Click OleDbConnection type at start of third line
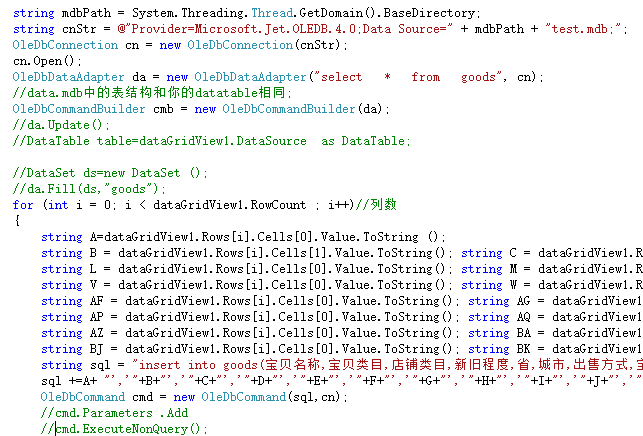The height and width of the screenshot is (436, 643). pos(65,45)
